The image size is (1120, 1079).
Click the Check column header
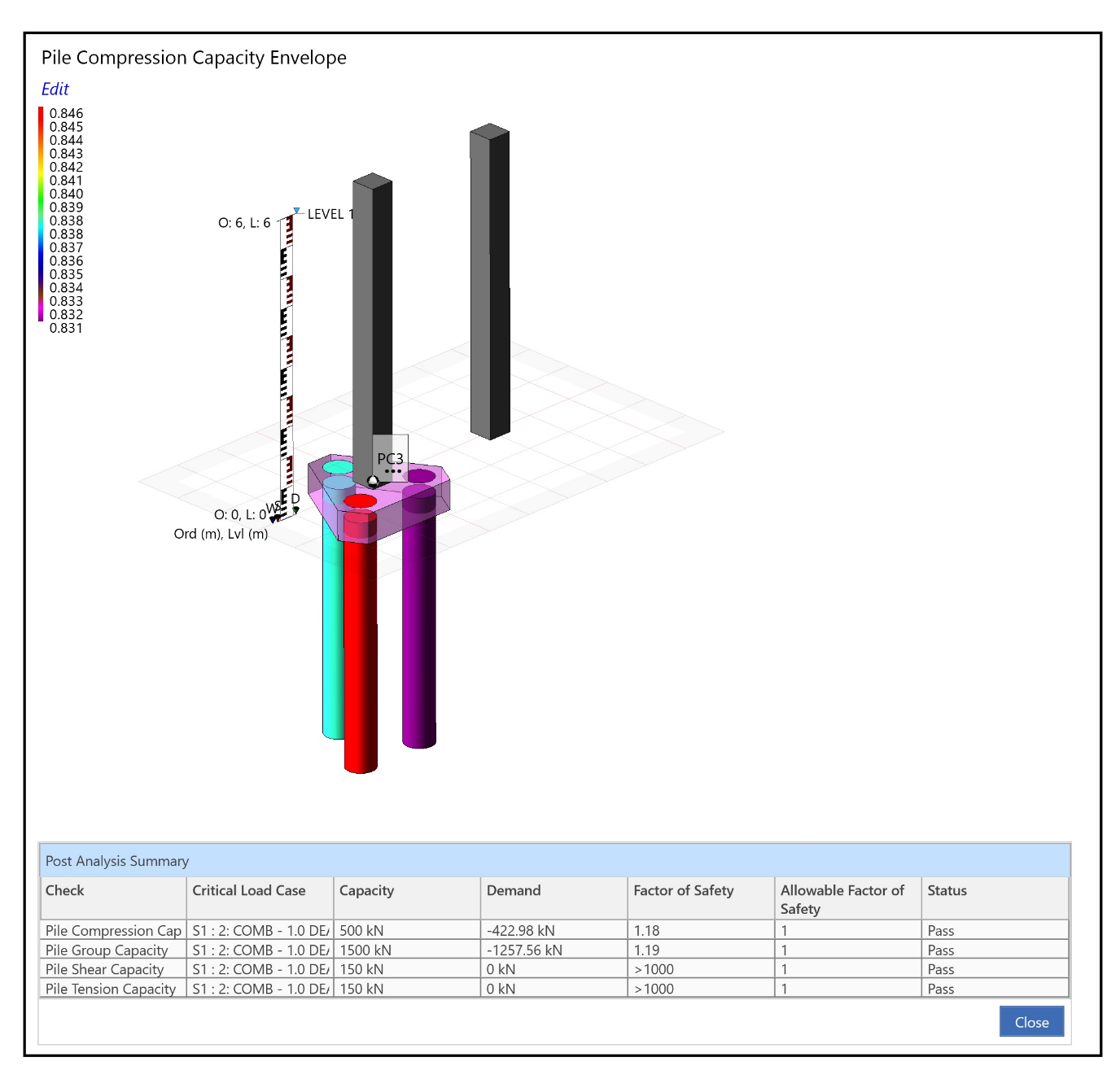pyautogui.click(x=113, y=898)
